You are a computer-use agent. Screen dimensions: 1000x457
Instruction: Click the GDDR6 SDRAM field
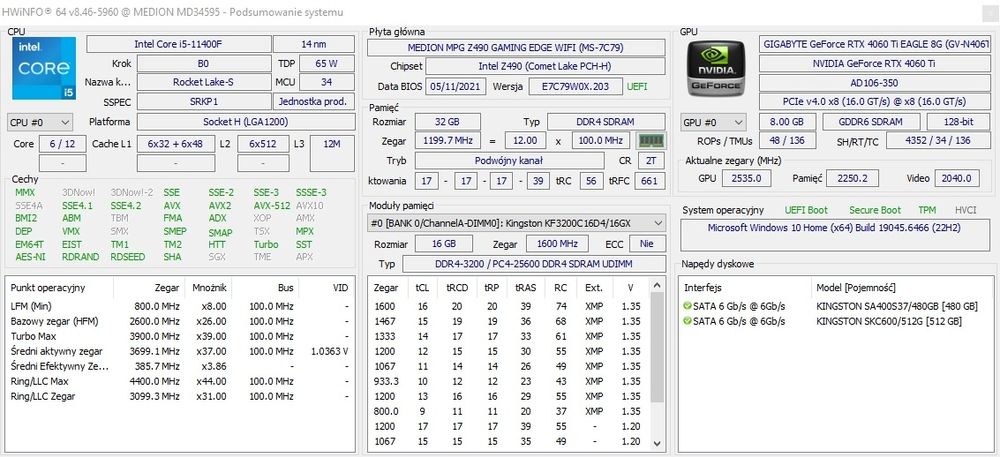871,122
